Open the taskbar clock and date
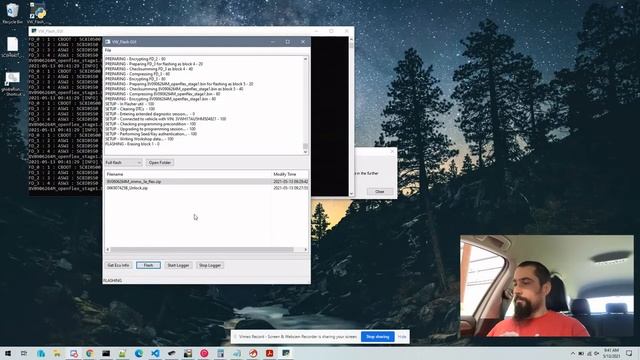This screenshot has height=360, width=640. tap(611, 353)
